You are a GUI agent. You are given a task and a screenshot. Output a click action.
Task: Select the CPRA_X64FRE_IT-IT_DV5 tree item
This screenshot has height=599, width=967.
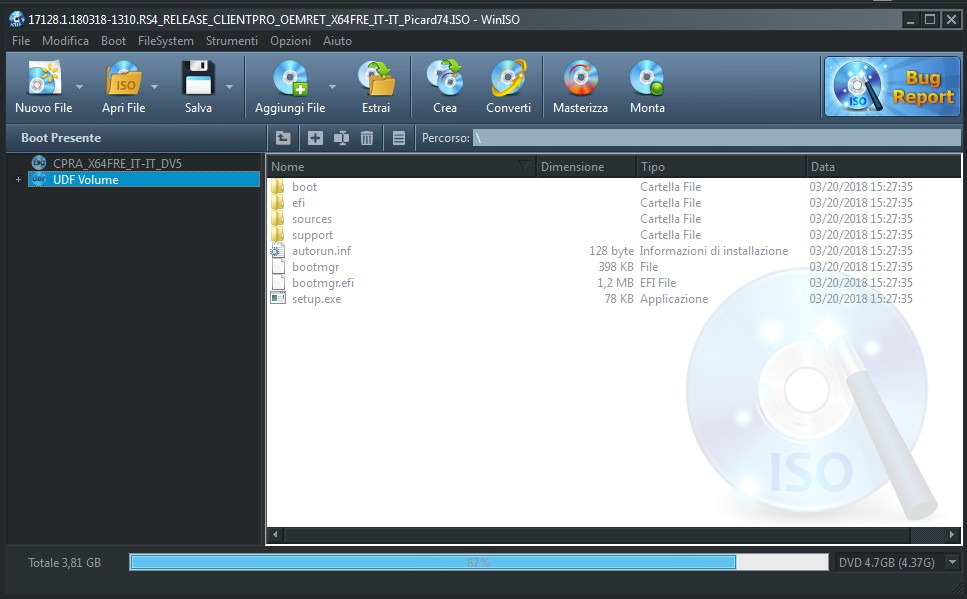click(117, 163)
